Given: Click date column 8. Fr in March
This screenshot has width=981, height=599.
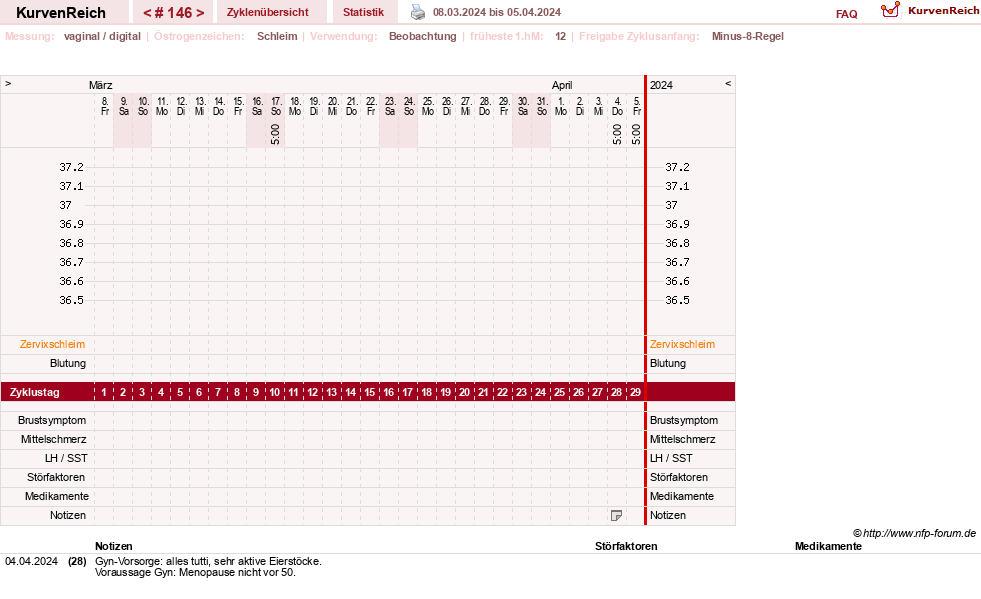Looking at the screenshot, I should coord(104,106).
